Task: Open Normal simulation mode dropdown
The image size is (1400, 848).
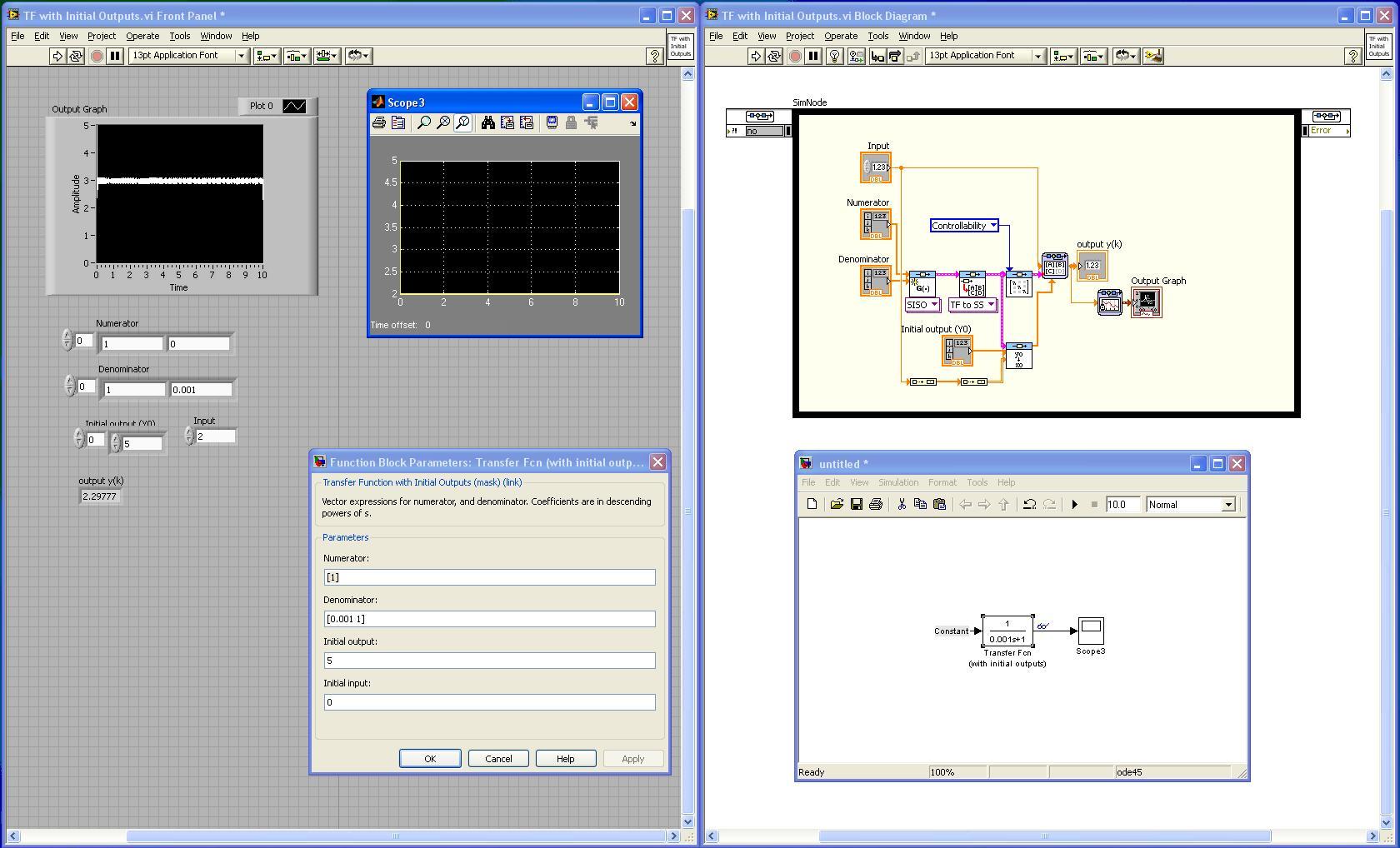Action: [1190, 505]
